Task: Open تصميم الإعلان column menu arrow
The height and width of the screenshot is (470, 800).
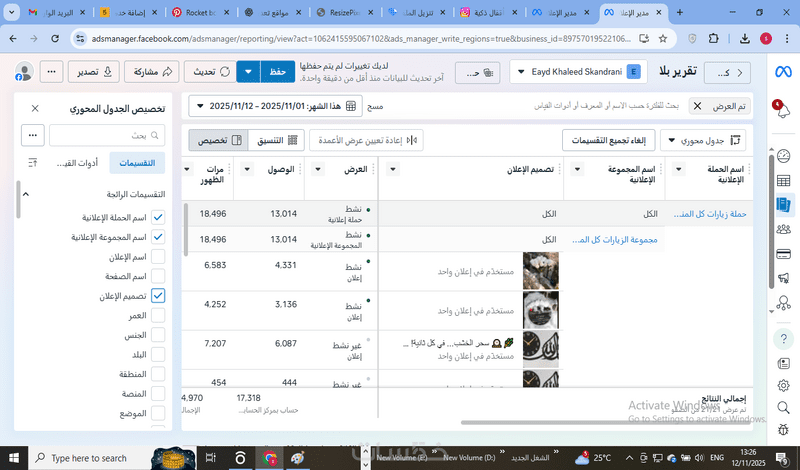Action: click(x=393, y=169)
